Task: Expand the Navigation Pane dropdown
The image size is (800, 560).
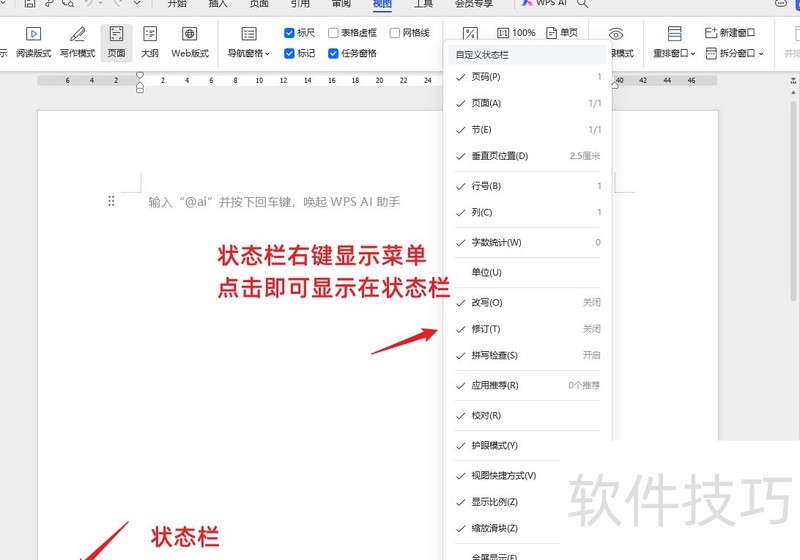Action: pyautogui.click(x=248, y=53)
